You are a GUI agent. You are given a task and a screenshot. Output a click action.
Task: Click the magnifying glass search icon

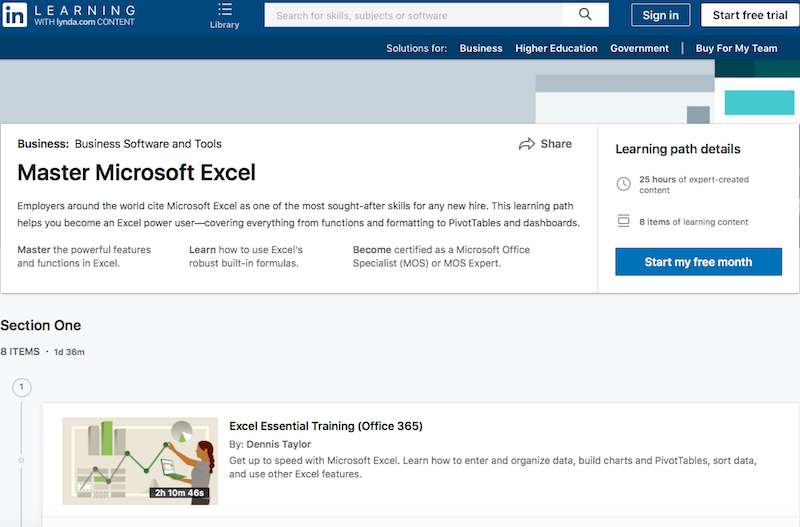click(585, 14)
